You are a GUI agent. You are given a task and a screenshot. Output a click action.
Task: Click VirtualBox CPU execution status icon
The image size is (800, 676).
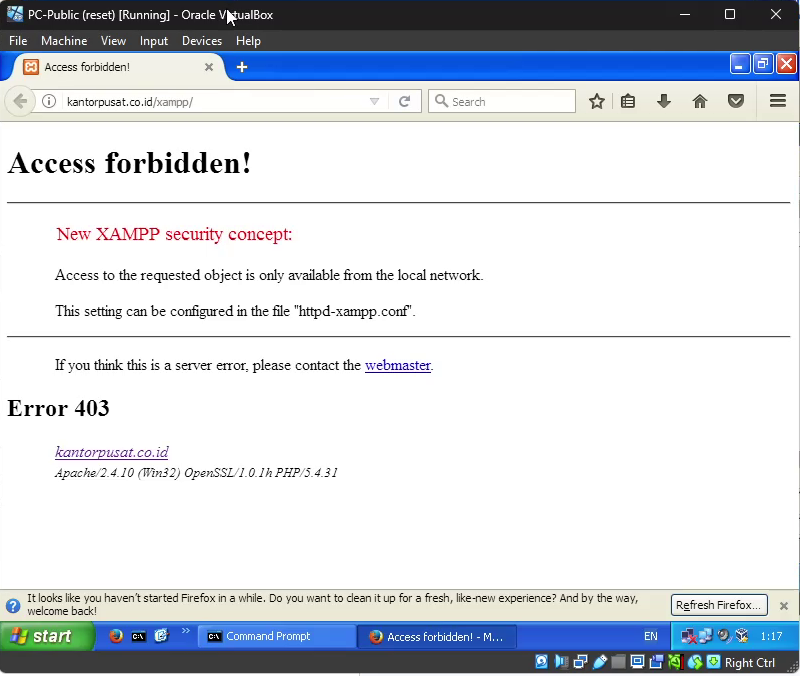675,662
